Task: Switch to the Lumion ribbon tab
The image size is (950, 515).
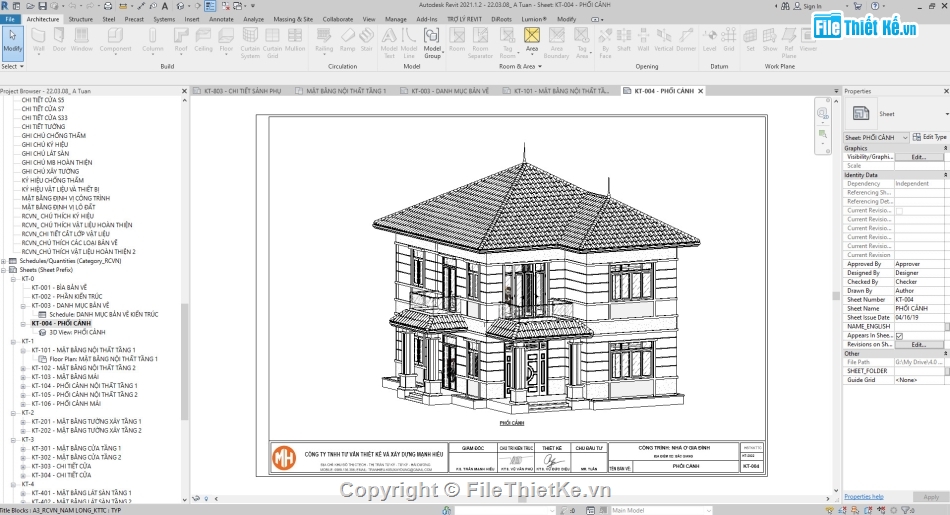Action: [534, 19]
